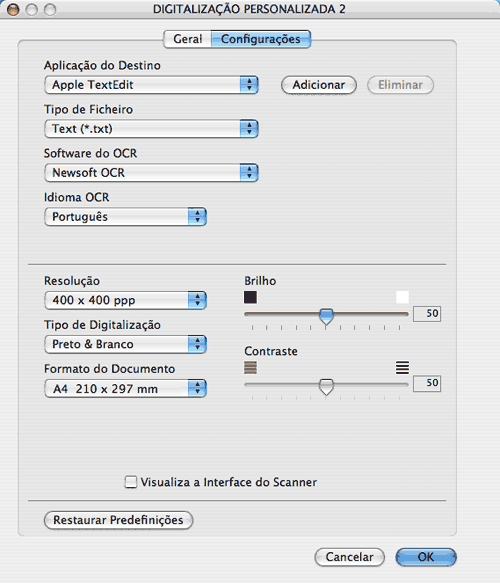The width and height of the screenshot is (500, 583).
Task: Enable Visualiza a Interface do Scanner checkbox
Action: [x=130, y=482]
